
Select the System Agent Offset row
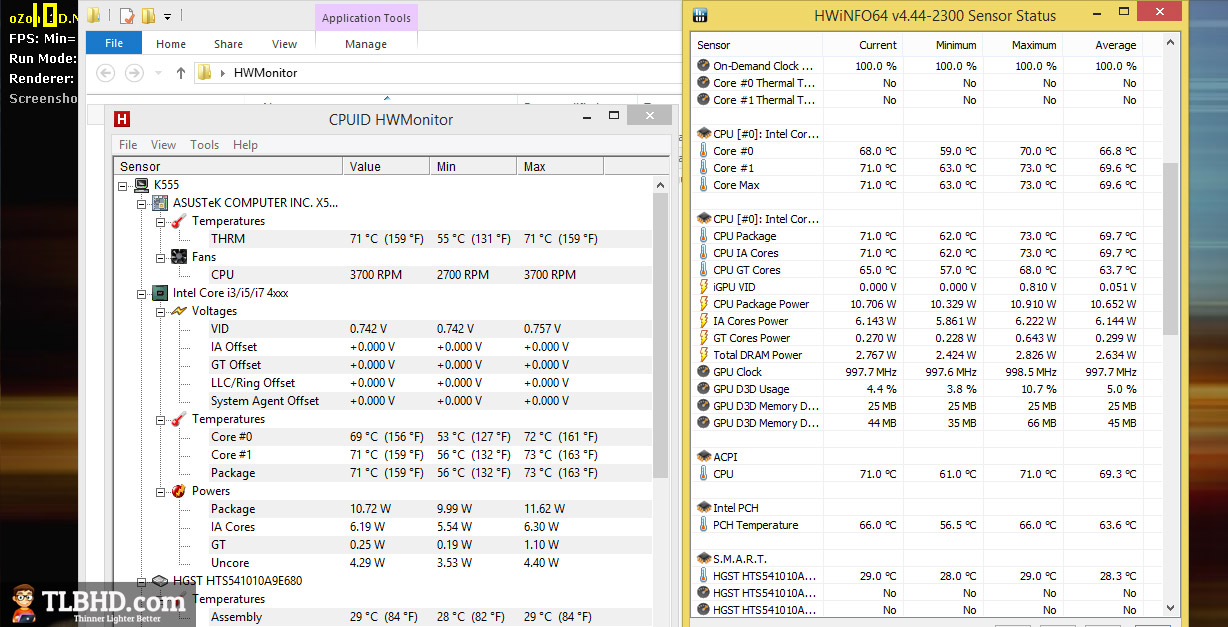(x=384, y=401)
